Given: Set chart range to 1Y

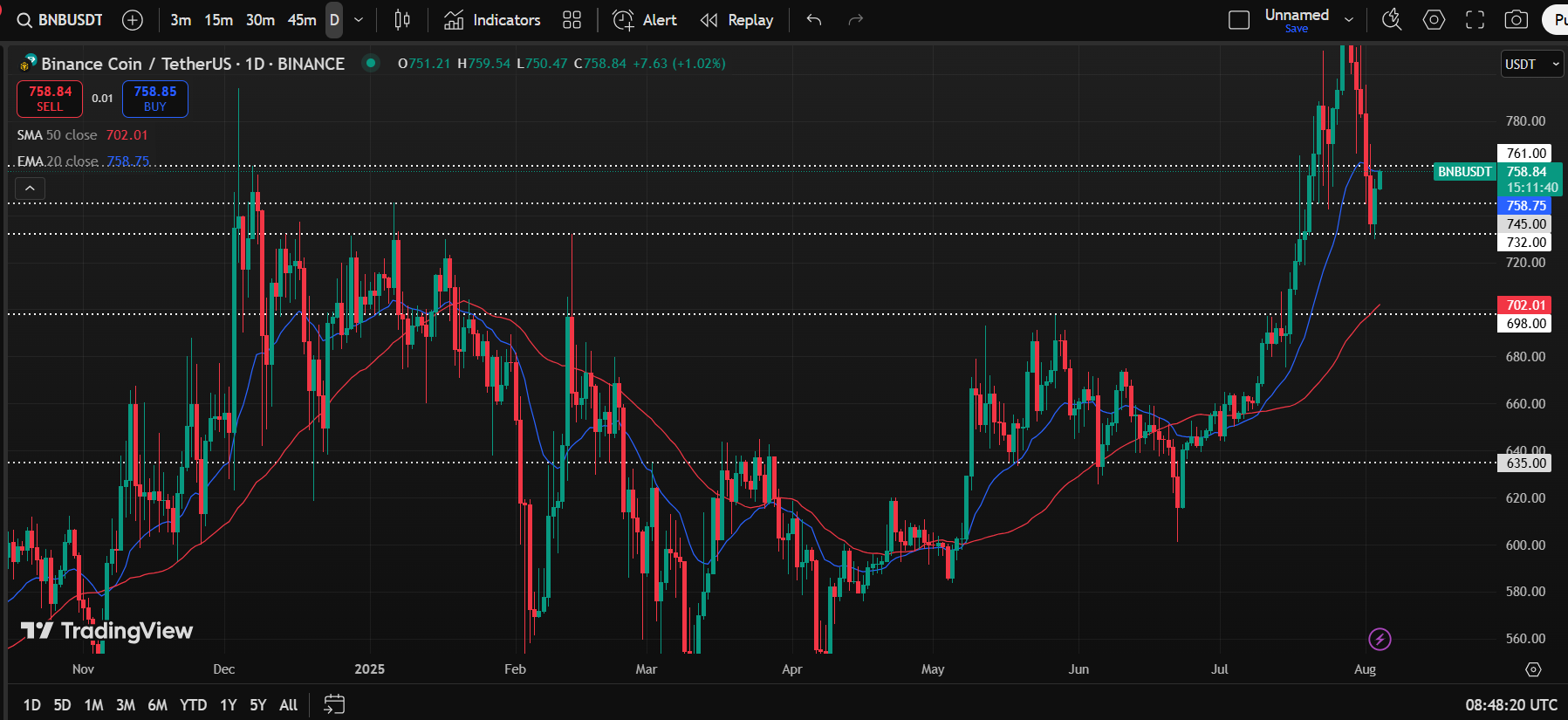Looking at the screenshot, I should 229,705.
